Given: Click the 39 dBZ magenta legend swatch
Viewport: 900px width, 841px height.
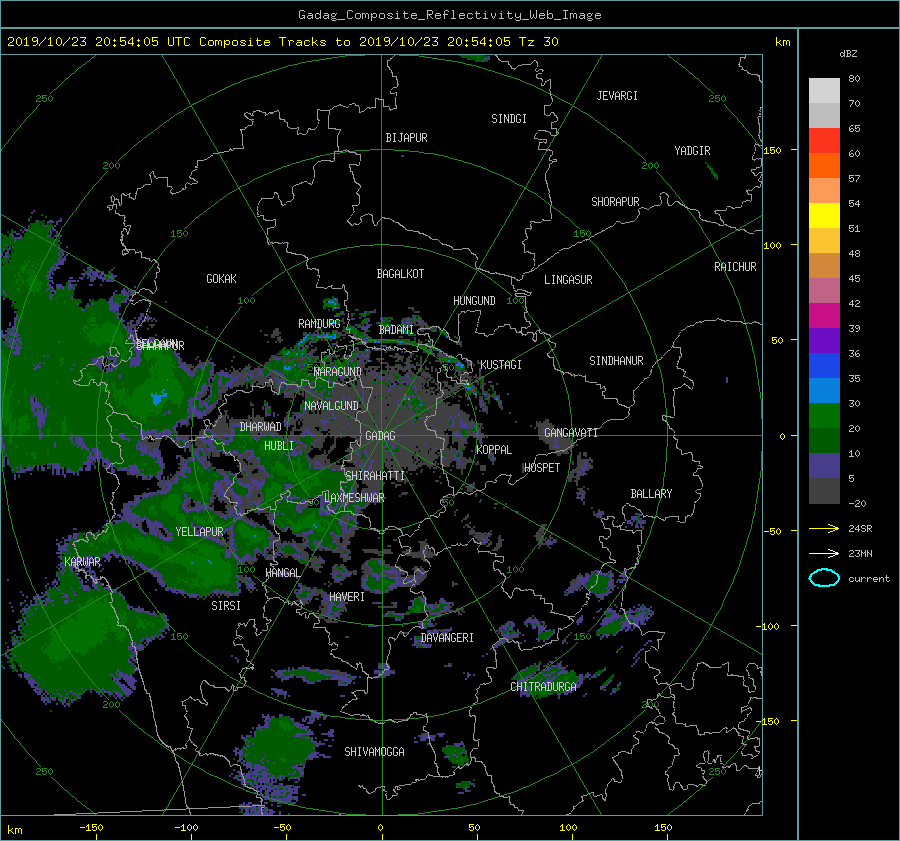Looking at the screenshot, I should 824,315.
